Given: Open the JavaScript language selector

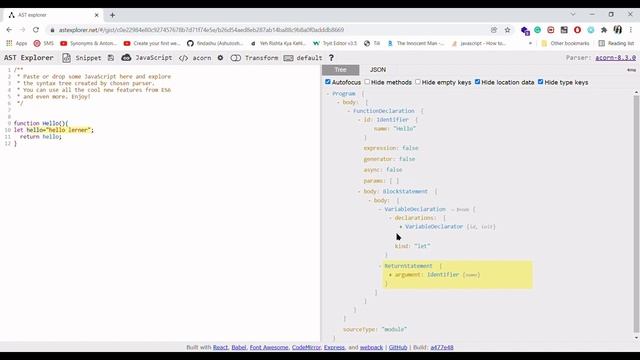Looking at the screenshot, I should [147, 58].
